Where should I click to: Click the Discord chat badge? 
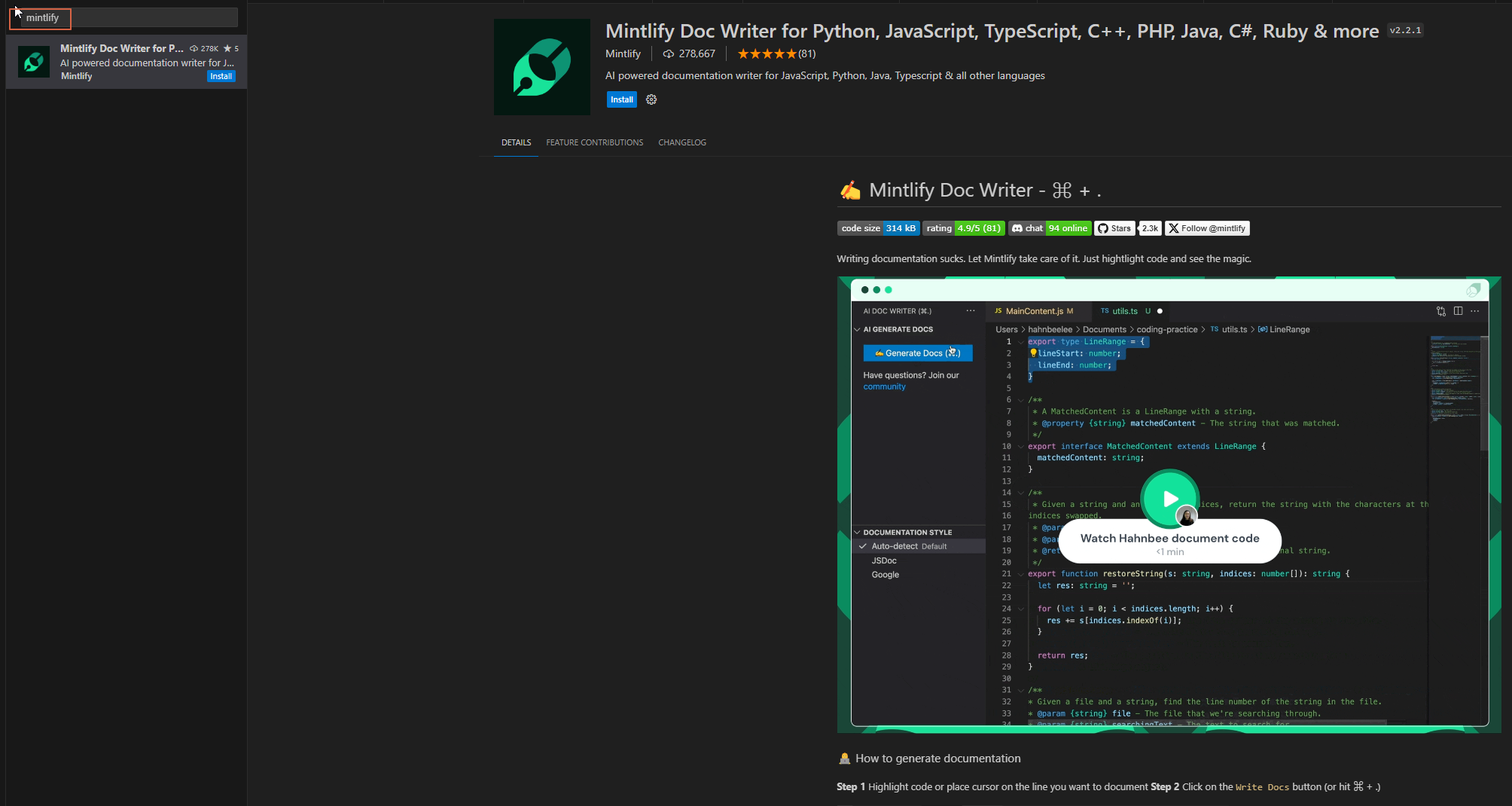click(x=1050, y=228)
